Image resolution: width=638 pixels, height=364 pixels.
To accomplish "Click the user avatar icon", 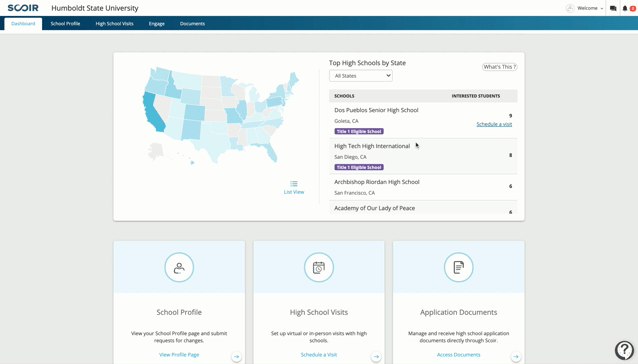I will tap(570, 8).
